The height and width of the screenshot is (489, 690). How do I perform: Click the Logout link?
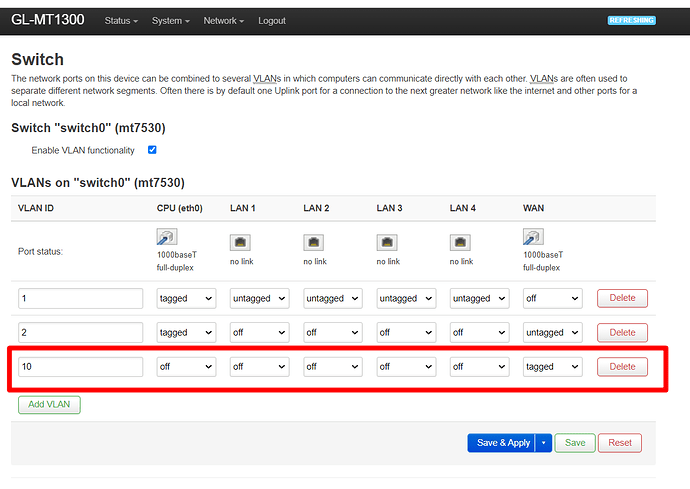[x=271, y=20]
